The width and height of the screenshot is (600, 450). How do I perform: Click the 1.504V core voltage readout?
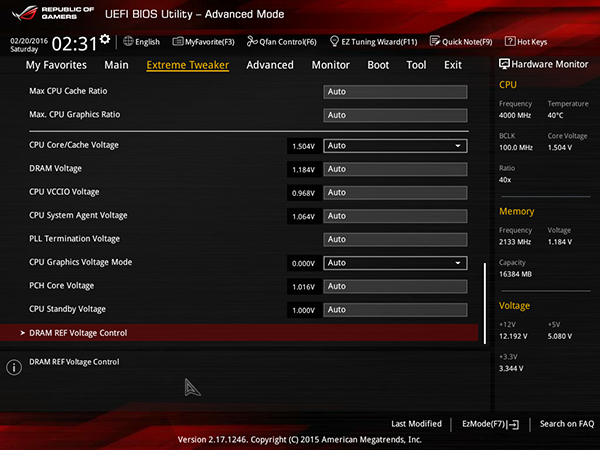(x=303, y=146)
